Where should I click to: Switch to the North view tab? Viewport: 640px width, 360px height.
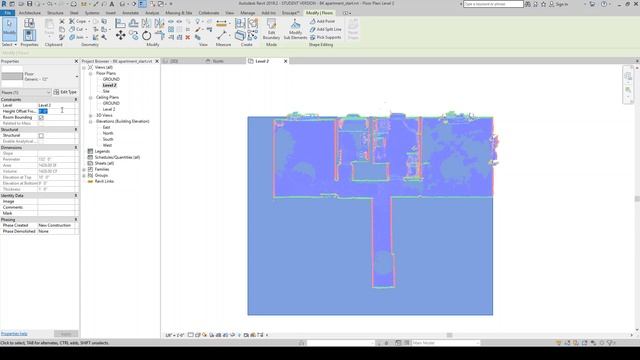pyautogui.click(x=218, y=61)
